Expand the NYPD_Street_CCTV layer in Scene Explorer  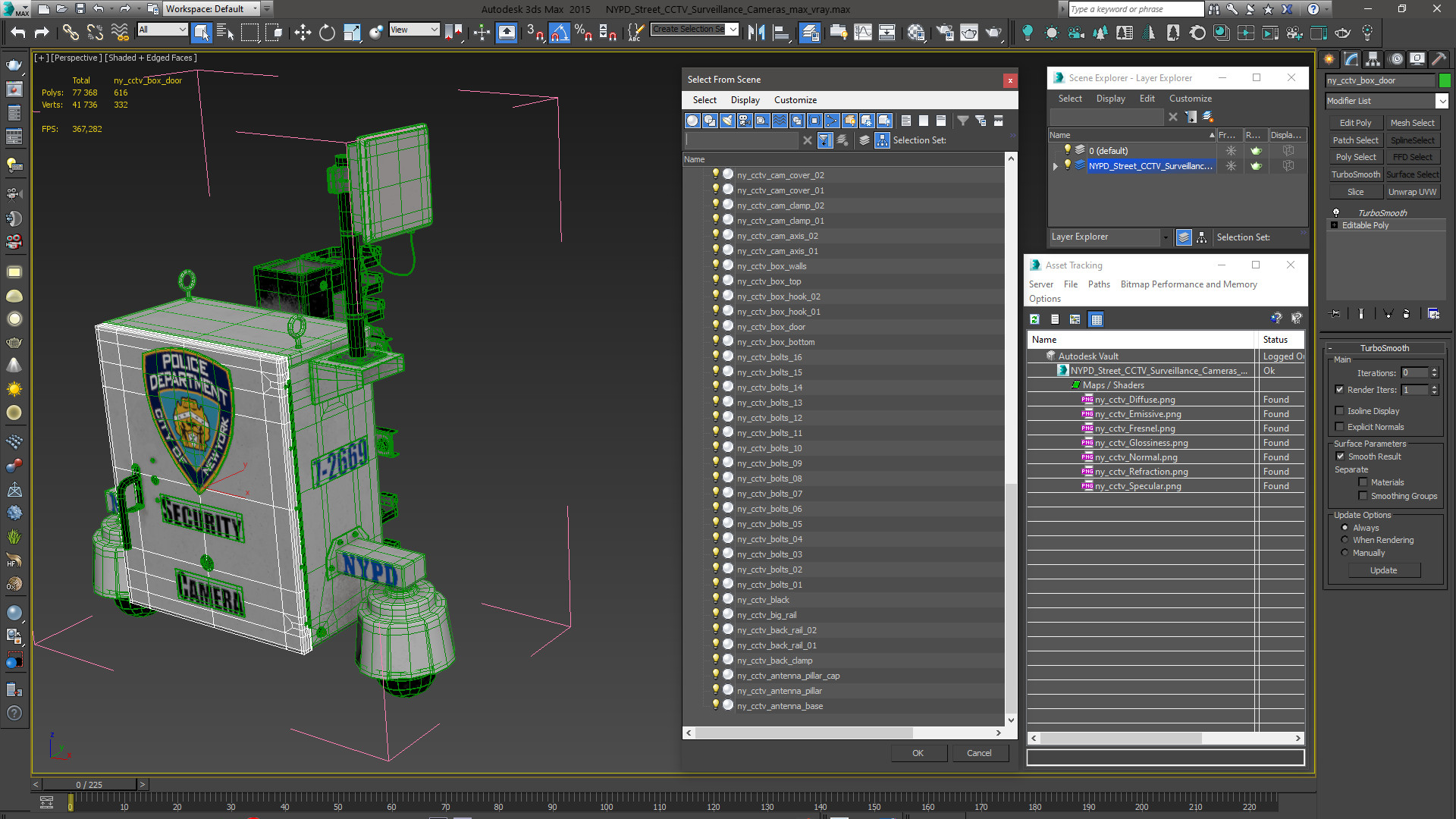coord(1055,166)
